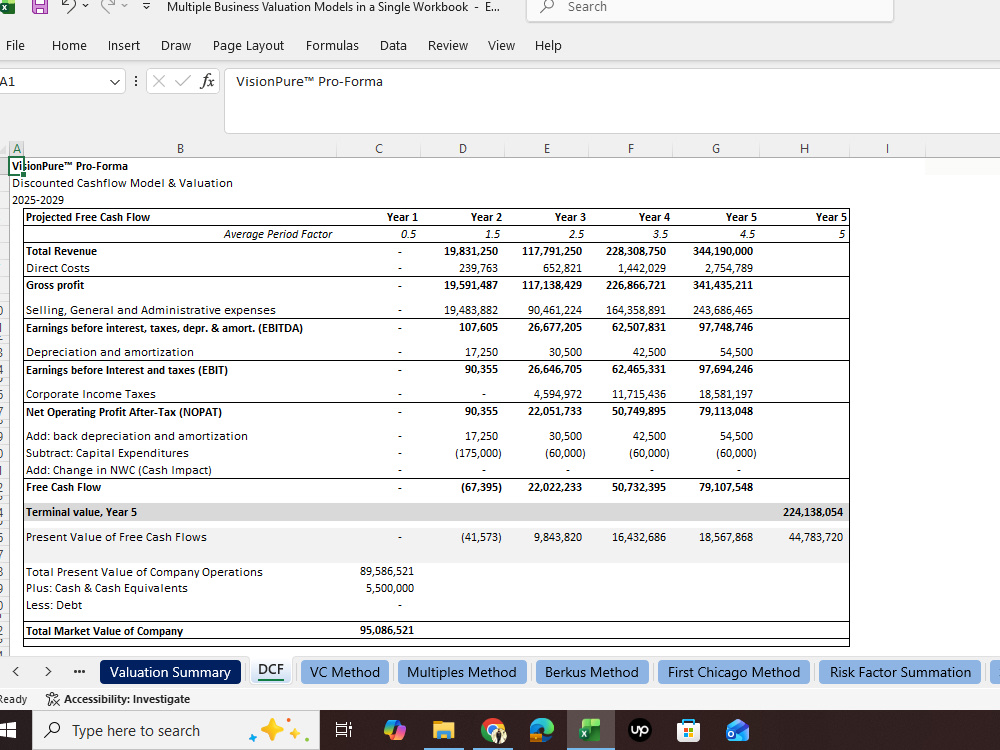Open Outlook from taskbar
This screenshot has width=1000, height=750.
(737, 730)
